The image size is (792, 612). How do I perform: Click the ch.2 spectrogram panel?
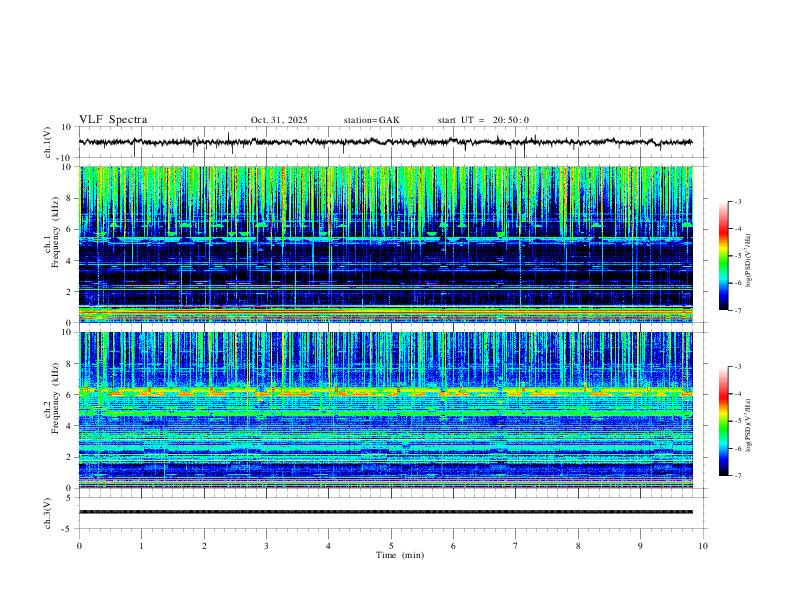click(x=386, y=410)
